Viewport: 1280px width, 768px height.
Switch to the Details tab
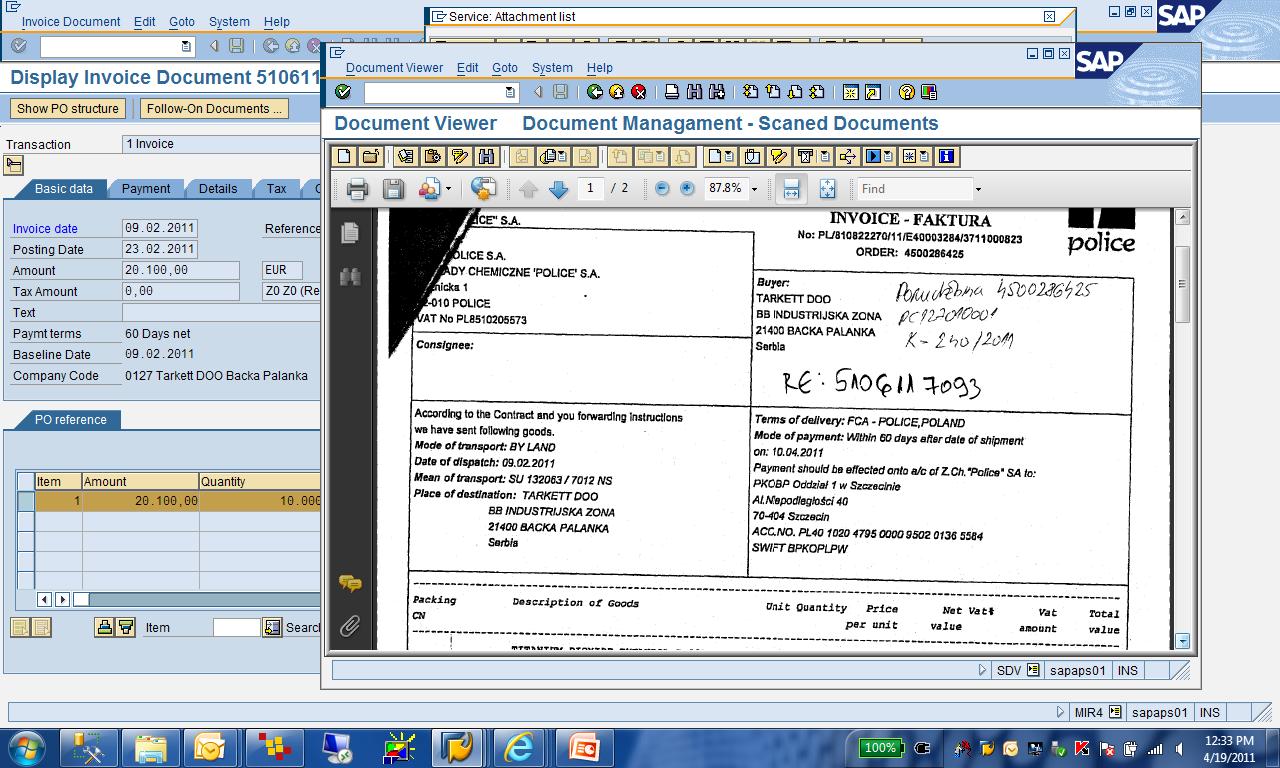coord(218,188)
